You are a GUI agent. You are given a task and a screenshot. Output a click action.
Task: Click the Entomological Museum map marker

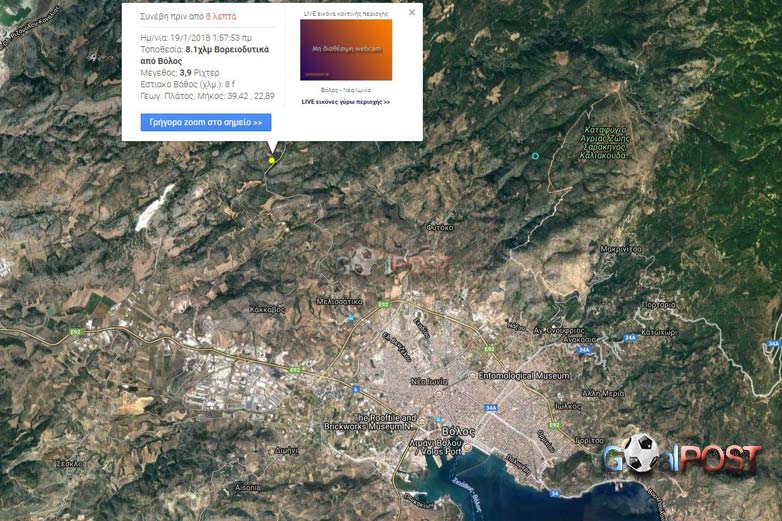click(472, 375)
